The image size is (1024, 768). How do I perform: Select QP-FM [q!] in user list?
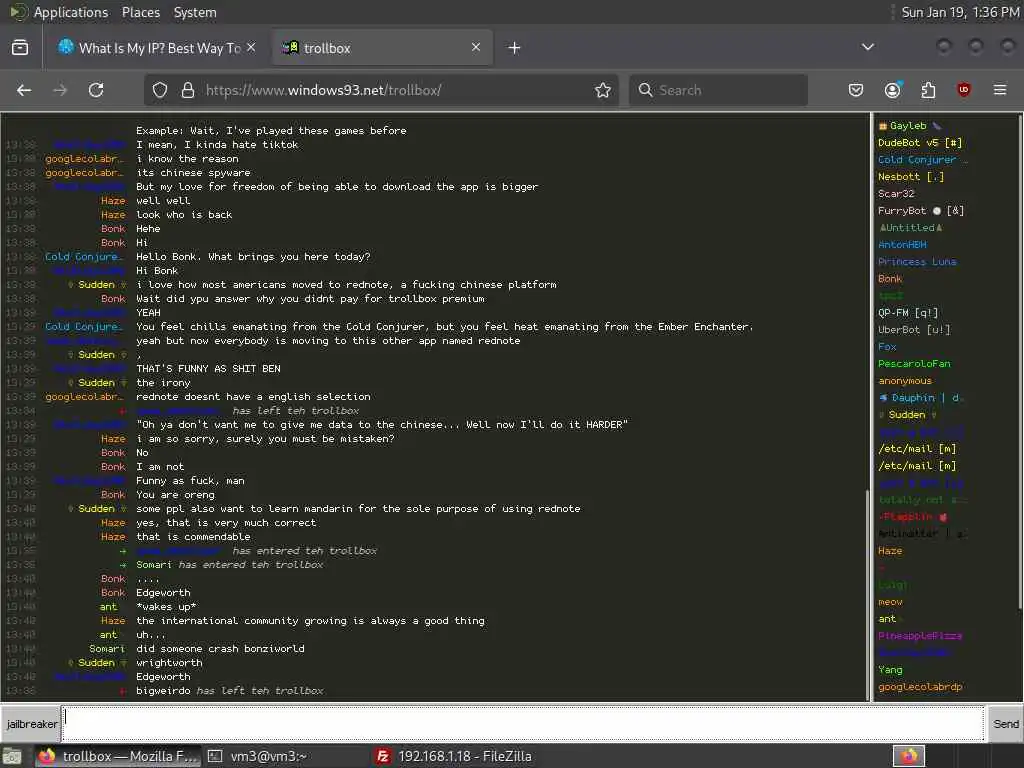908,312
